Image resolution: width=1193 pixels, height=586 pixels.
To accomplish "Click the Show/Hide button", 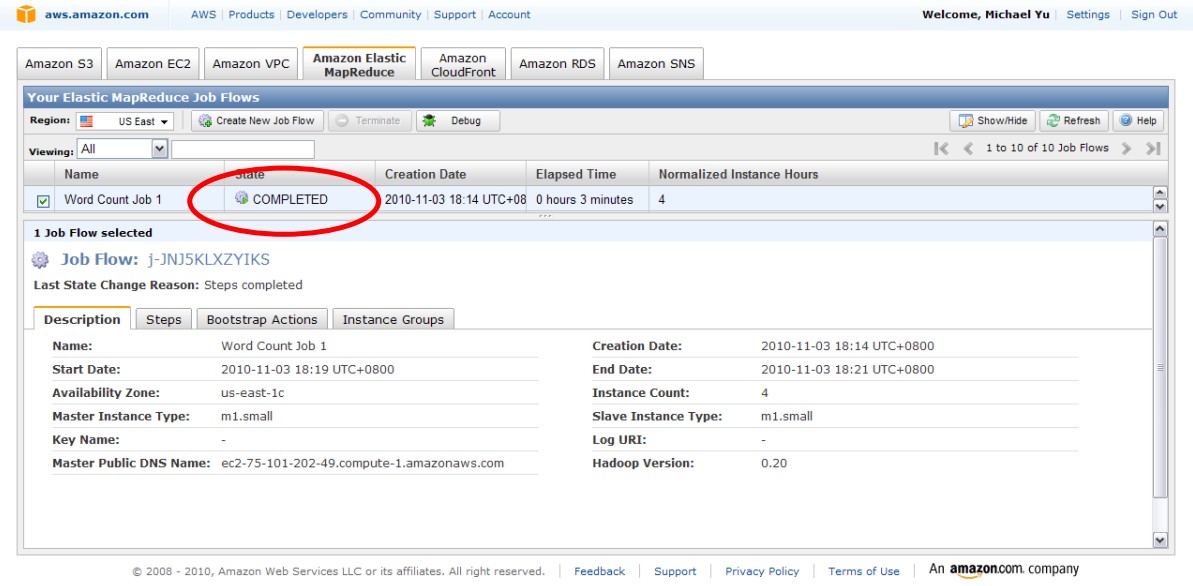I will pyautogui.click(x=992, y=121).
